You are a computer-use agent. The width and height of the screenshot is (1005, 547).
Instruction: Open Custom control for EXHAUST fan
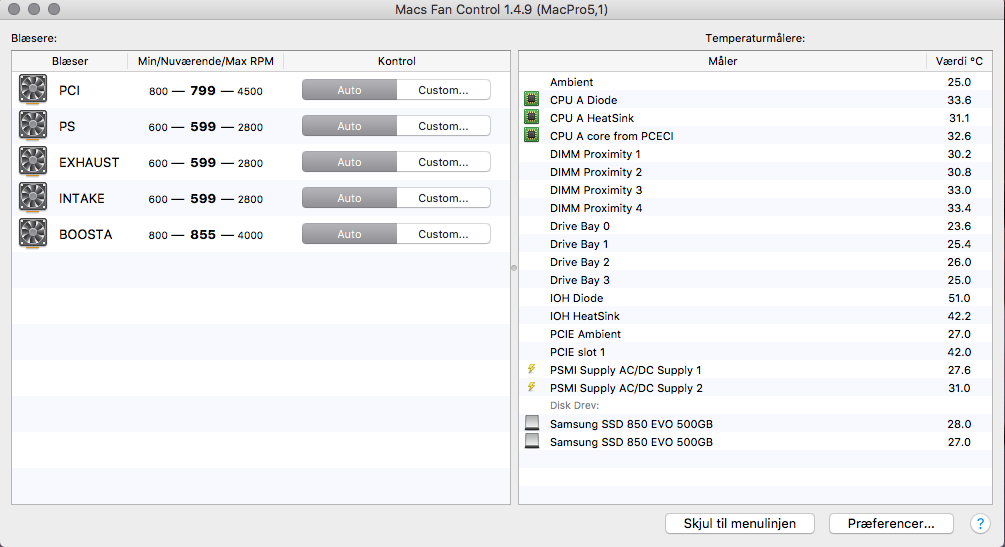pos(444,162)
